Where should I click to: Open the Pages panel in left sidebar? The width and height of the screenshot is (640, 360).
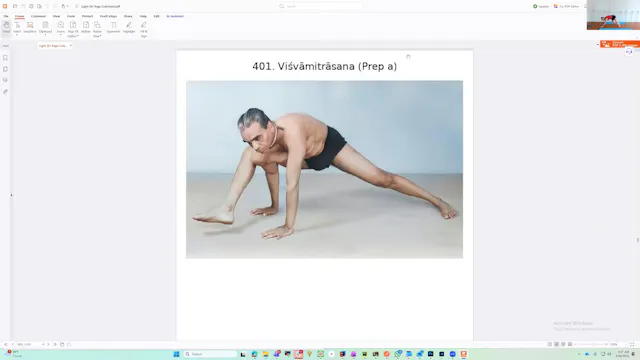tap(5, 69)
